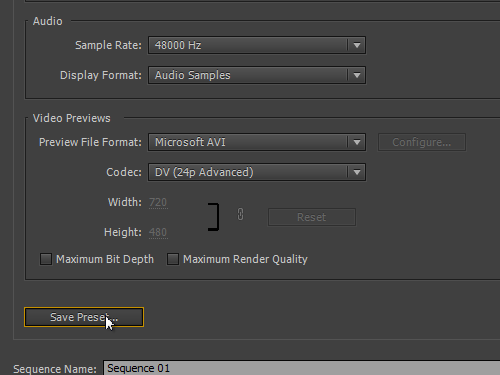Image resolution: width=500 pixels, height=375 pixels.
Task: Enable the Maximum Bit Depth checkbox
Action: click(x=46, y=259)
